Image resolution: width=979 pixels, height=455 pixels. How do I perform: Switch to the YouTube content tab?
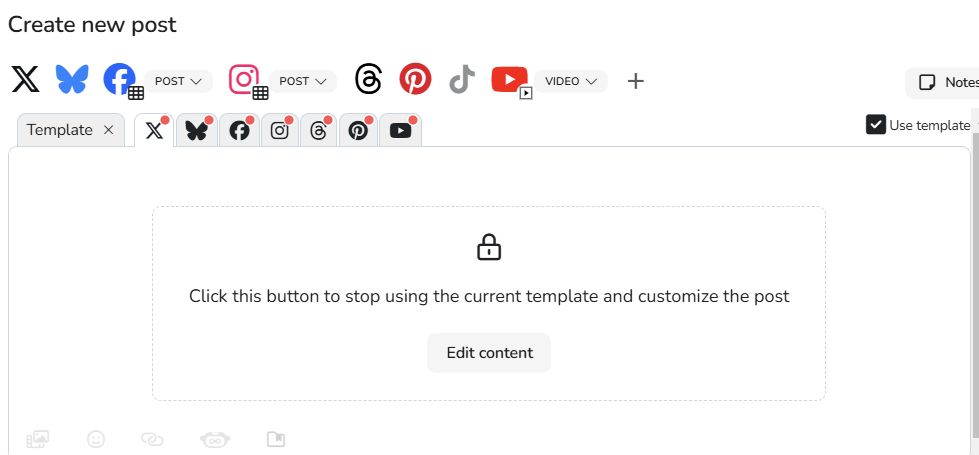tap(400, 130)
